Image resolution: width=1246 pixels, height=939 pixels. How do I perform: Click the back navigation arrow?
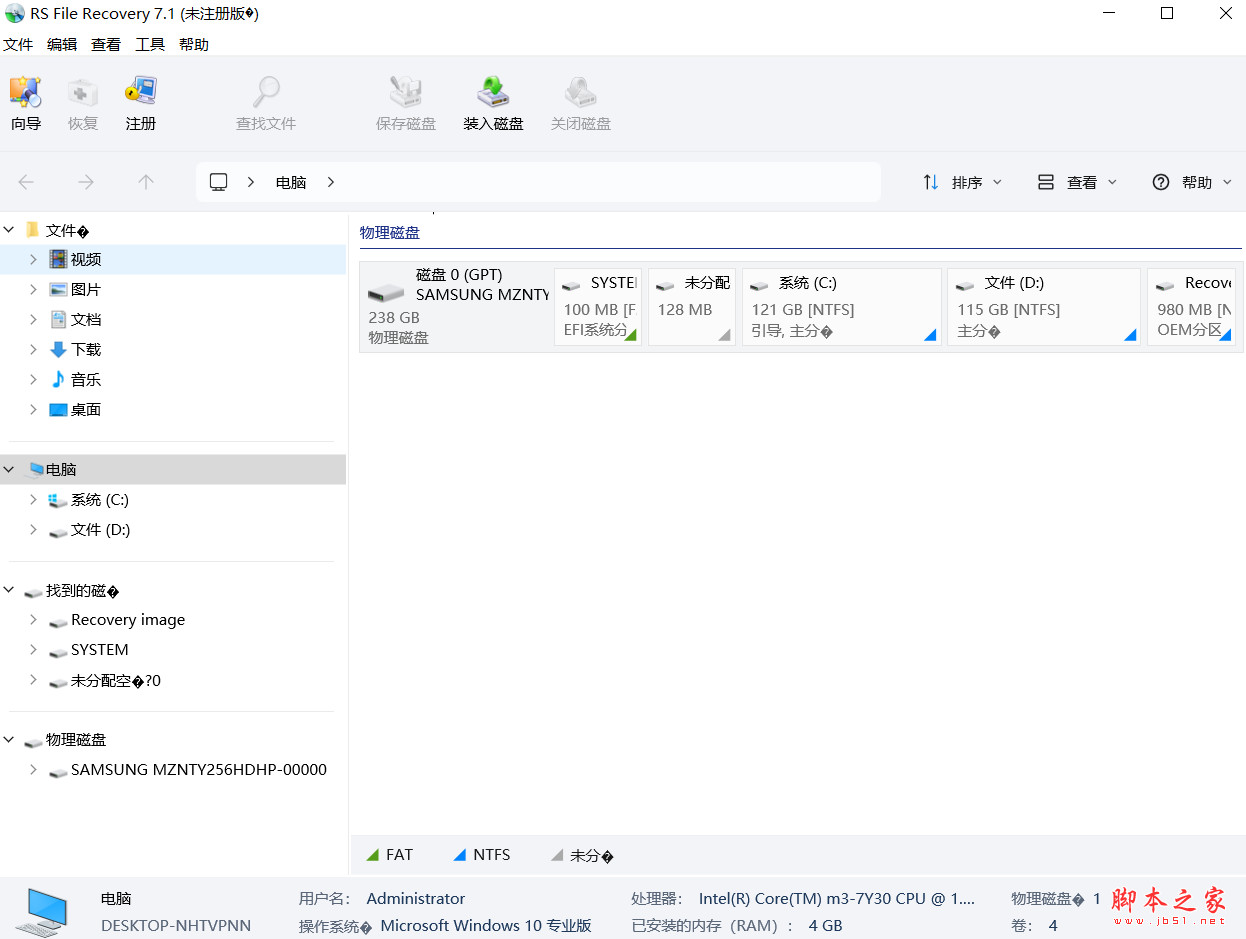click(27, 182)
